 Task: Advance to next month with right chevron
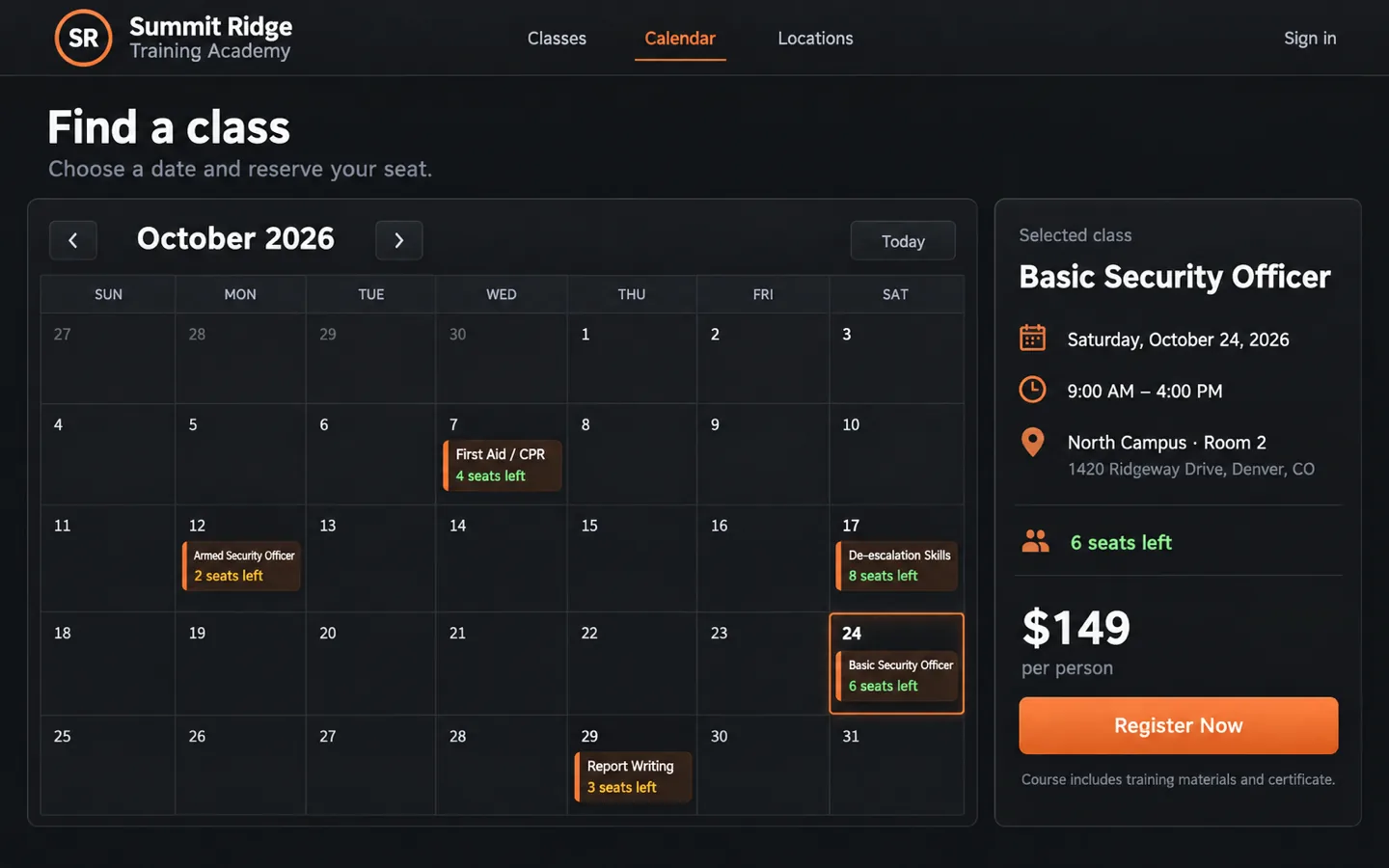point(399,240)
